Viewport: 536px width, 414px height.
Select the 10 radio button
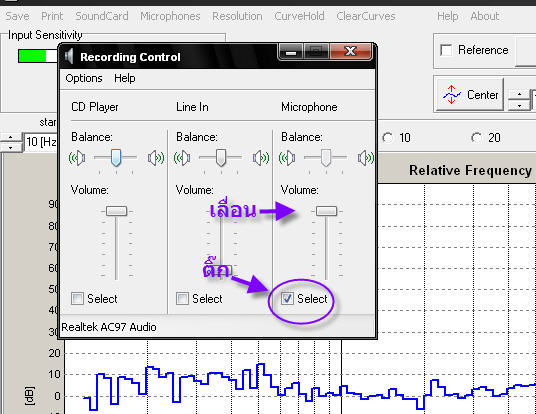point(387,138)
